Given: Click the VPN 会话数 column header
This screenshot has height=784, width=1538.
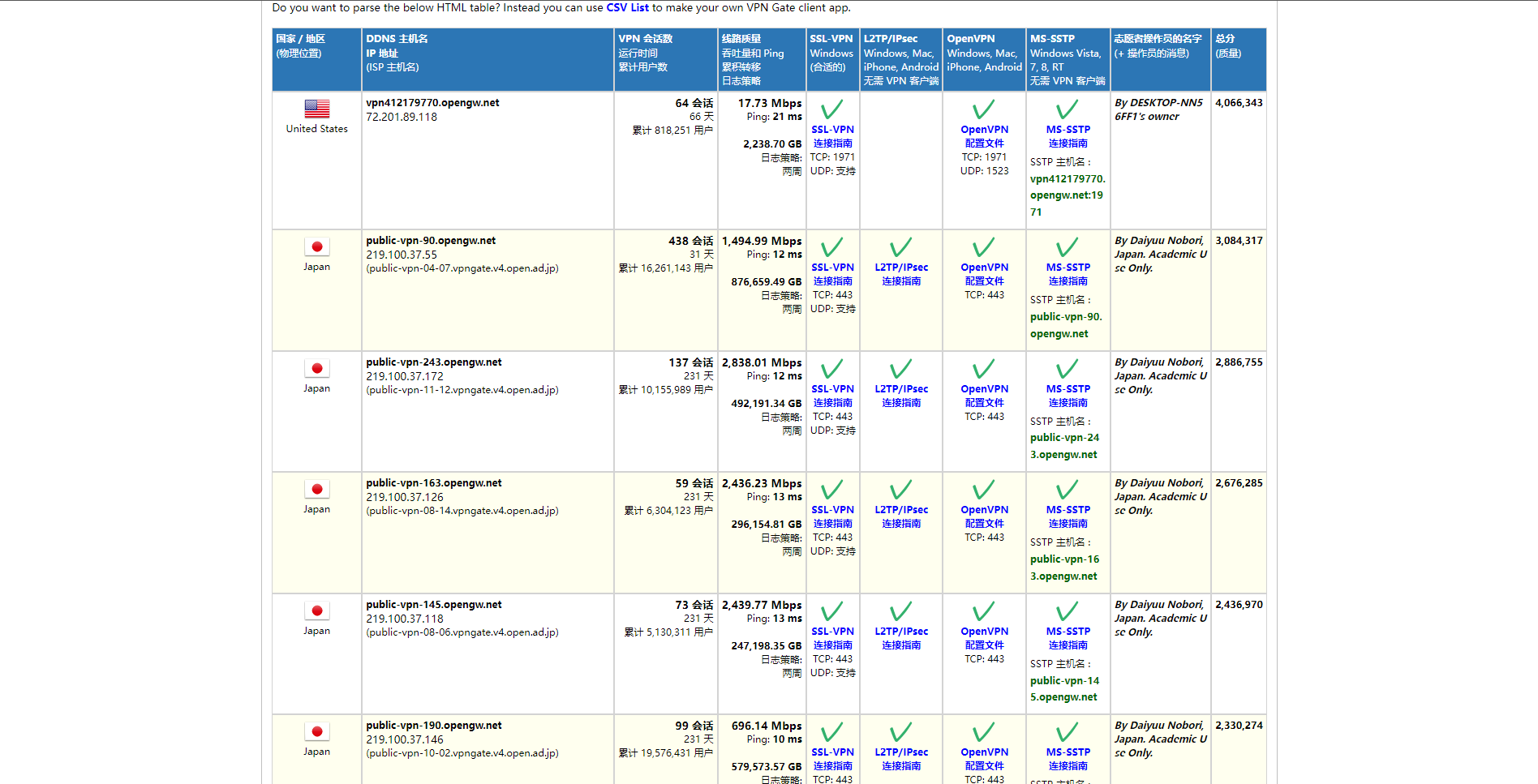Looking at the screenshot, I should coord(666,60).
